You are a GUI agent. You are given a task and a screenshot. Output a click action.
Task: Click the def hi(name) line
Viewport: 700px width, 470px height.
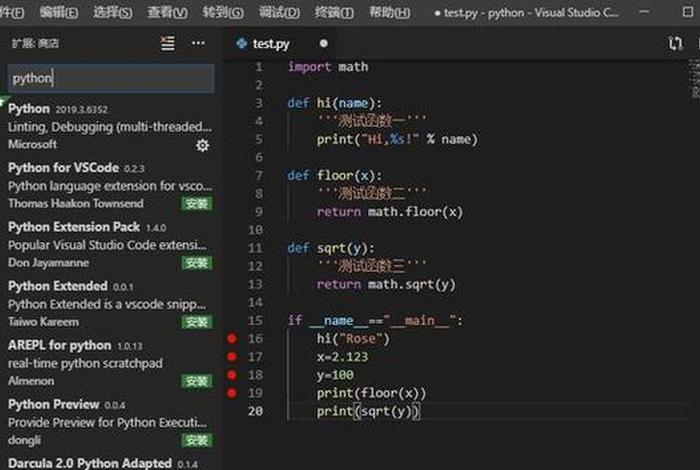coord(335,103)
